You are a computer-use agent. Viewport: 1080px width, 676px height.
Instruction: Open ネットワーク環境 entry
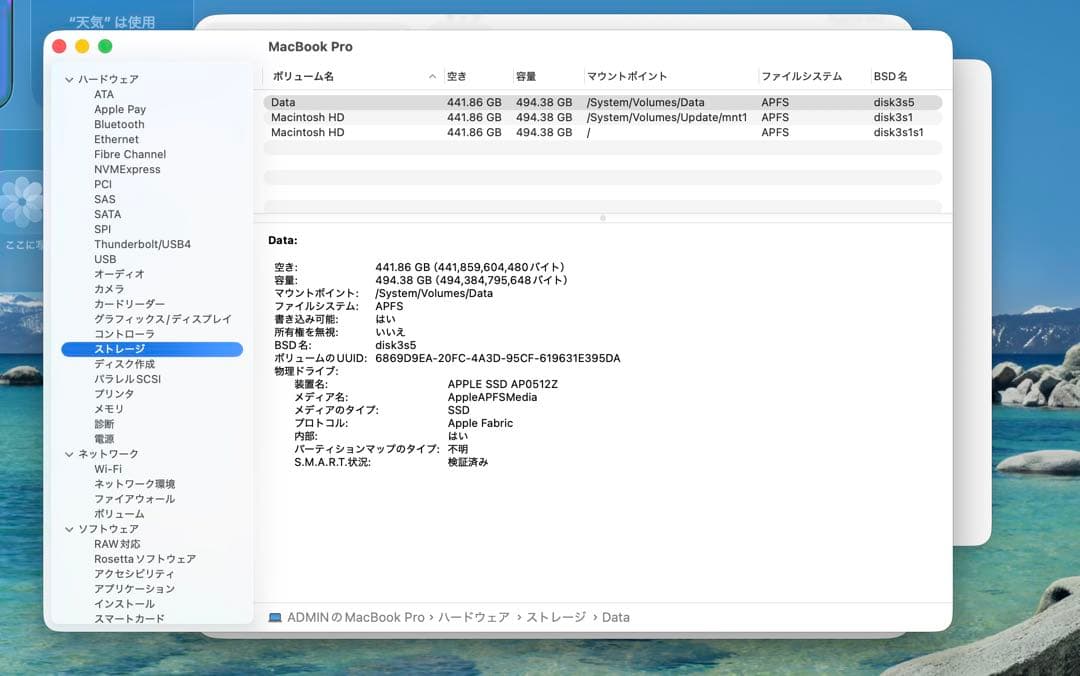click(134, 484)
